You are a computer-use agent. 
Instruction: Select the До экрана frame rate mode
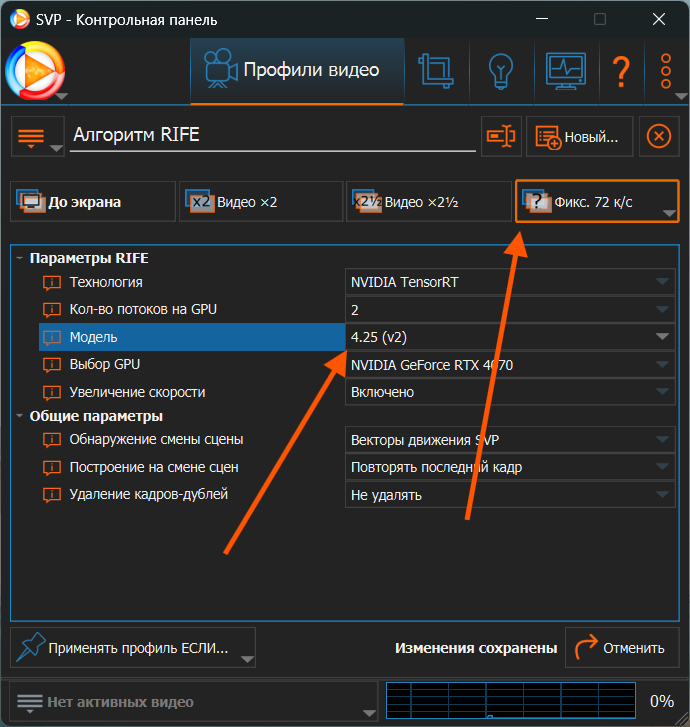93,202
